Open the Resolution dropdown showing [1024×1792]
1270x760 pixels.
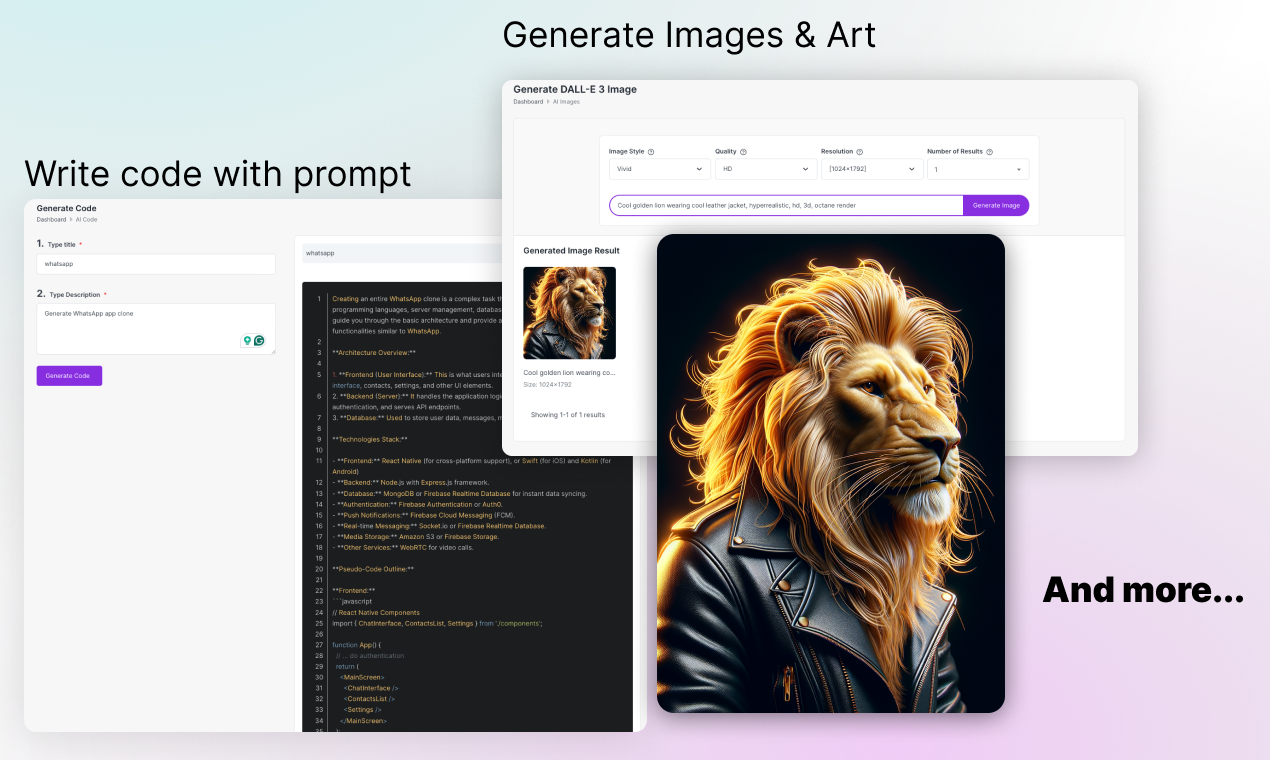(872, 169)
